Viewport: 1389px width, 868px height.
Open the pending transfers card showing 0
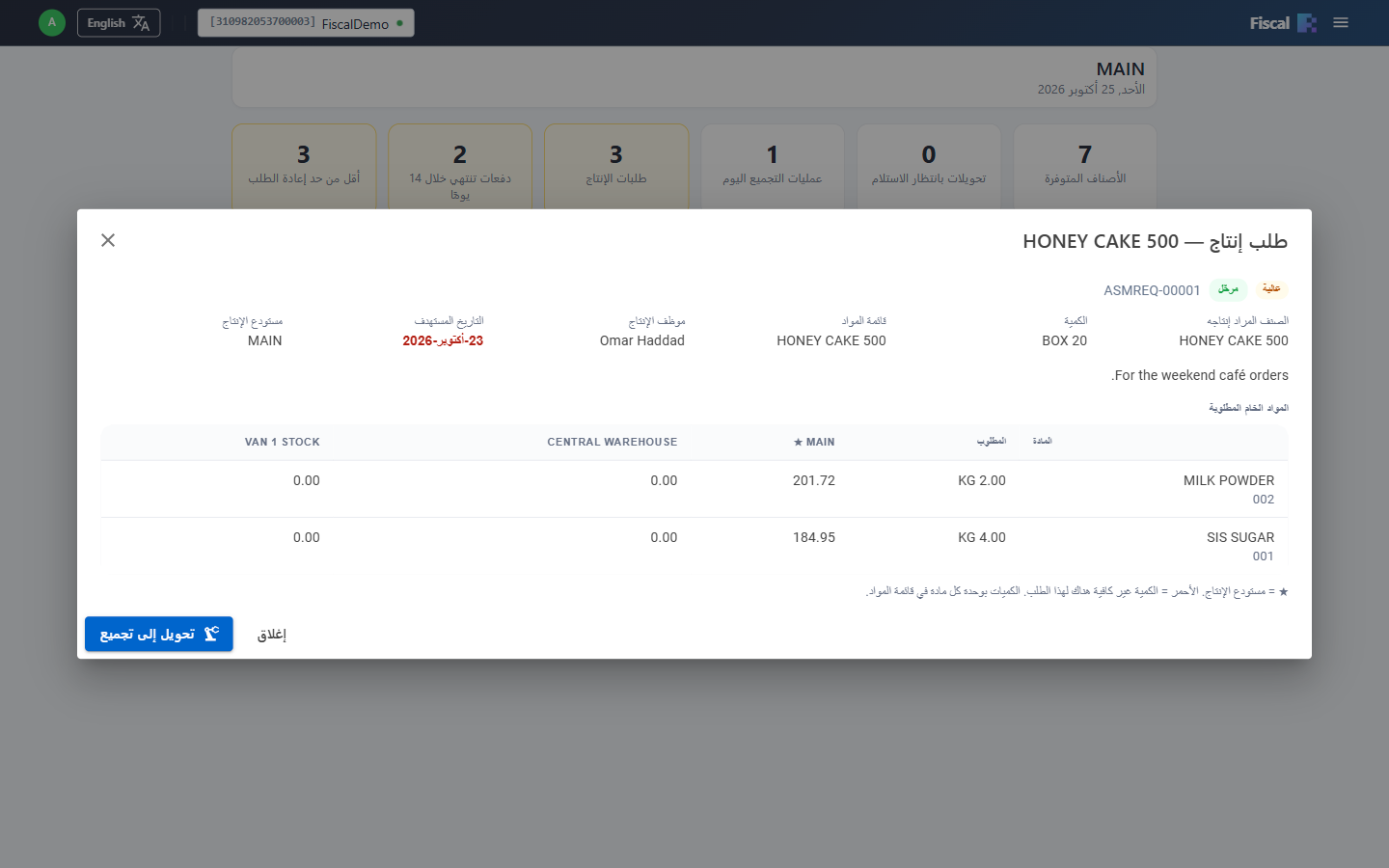929,166
